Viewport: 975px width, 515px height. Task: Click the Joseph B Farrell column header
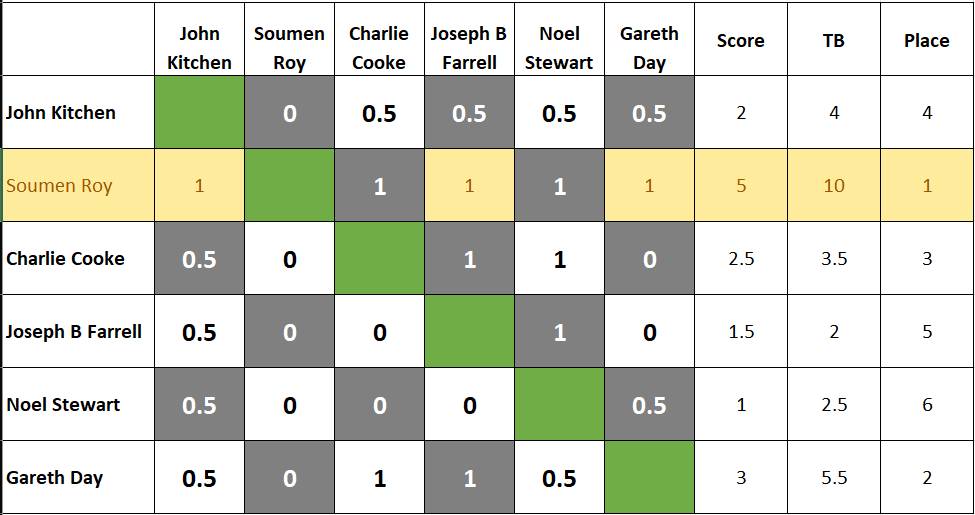pos(469,48)
